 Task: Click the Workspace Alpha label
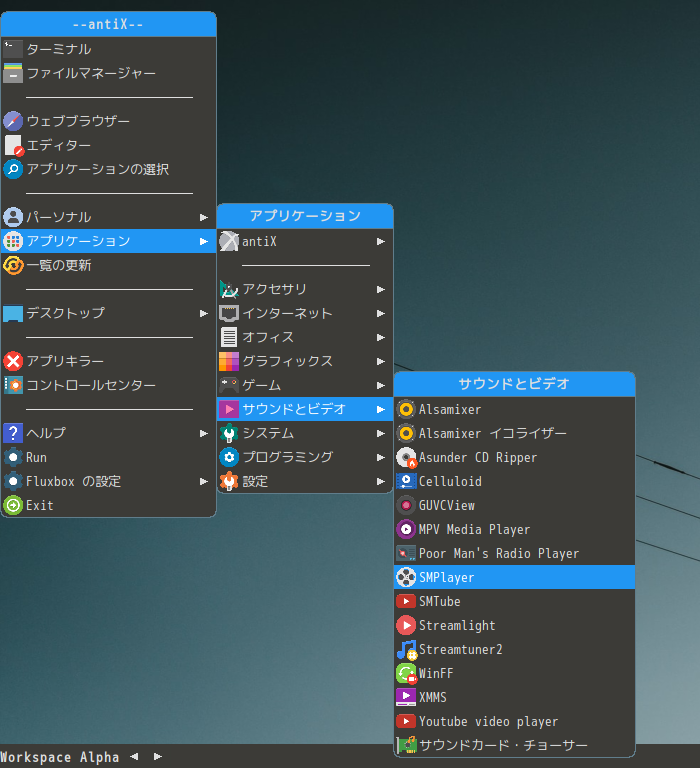59,757
